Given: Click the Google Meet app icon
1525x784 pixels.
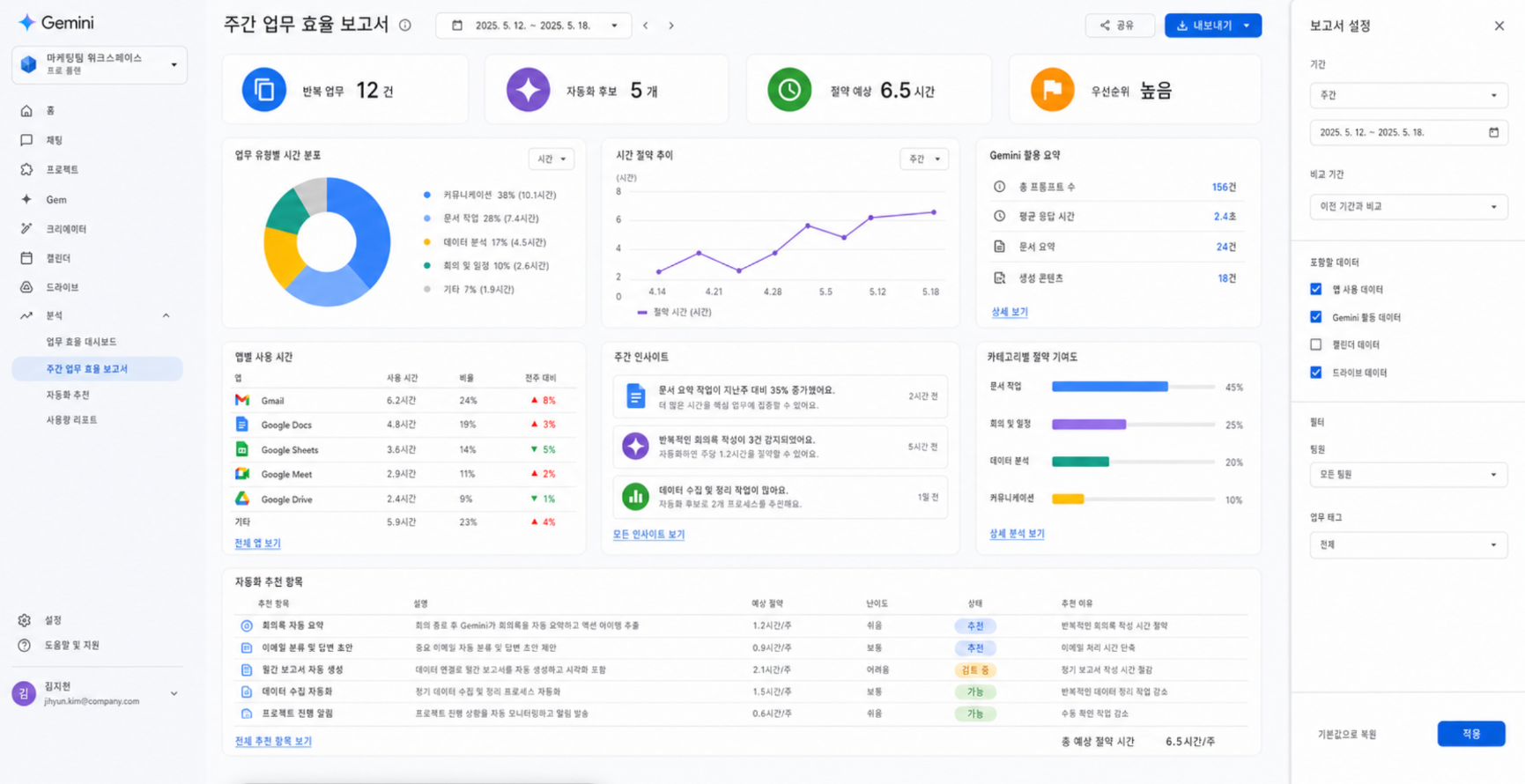Looking at the screenshot, I should (x=242, y=474).
